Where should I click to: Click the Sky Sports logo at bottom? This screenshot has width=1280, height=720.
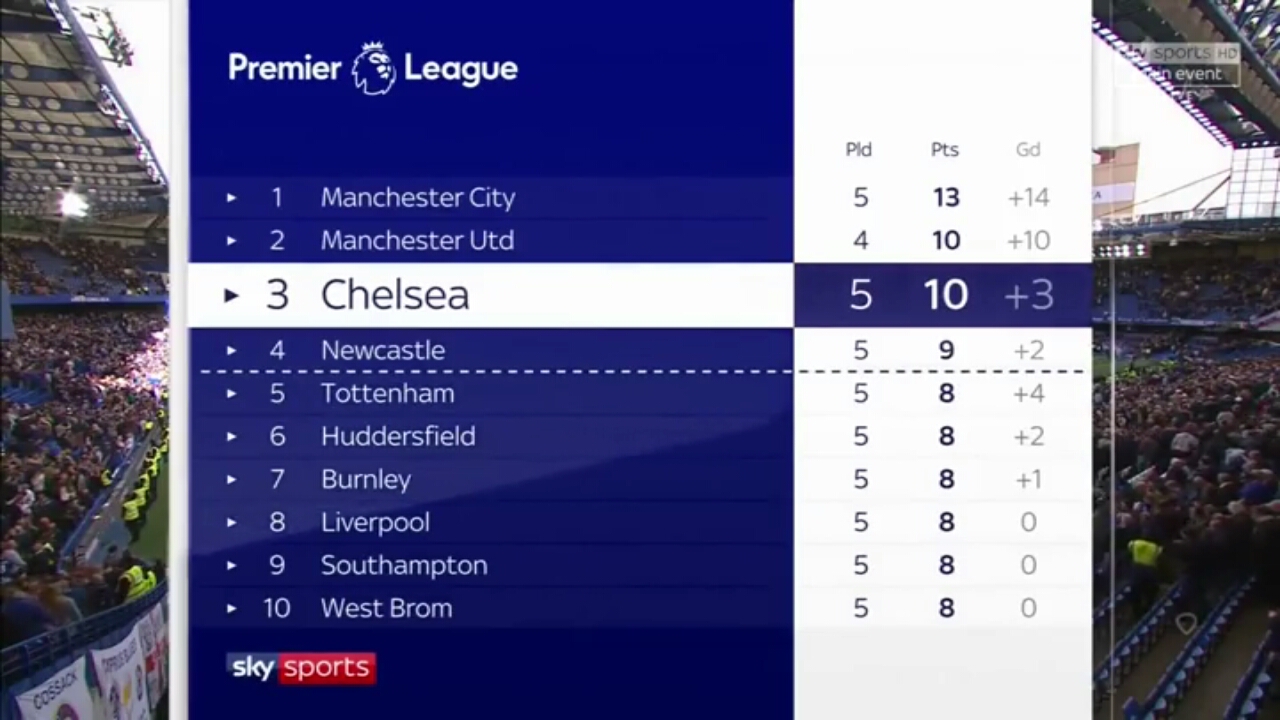coord(301,668)
